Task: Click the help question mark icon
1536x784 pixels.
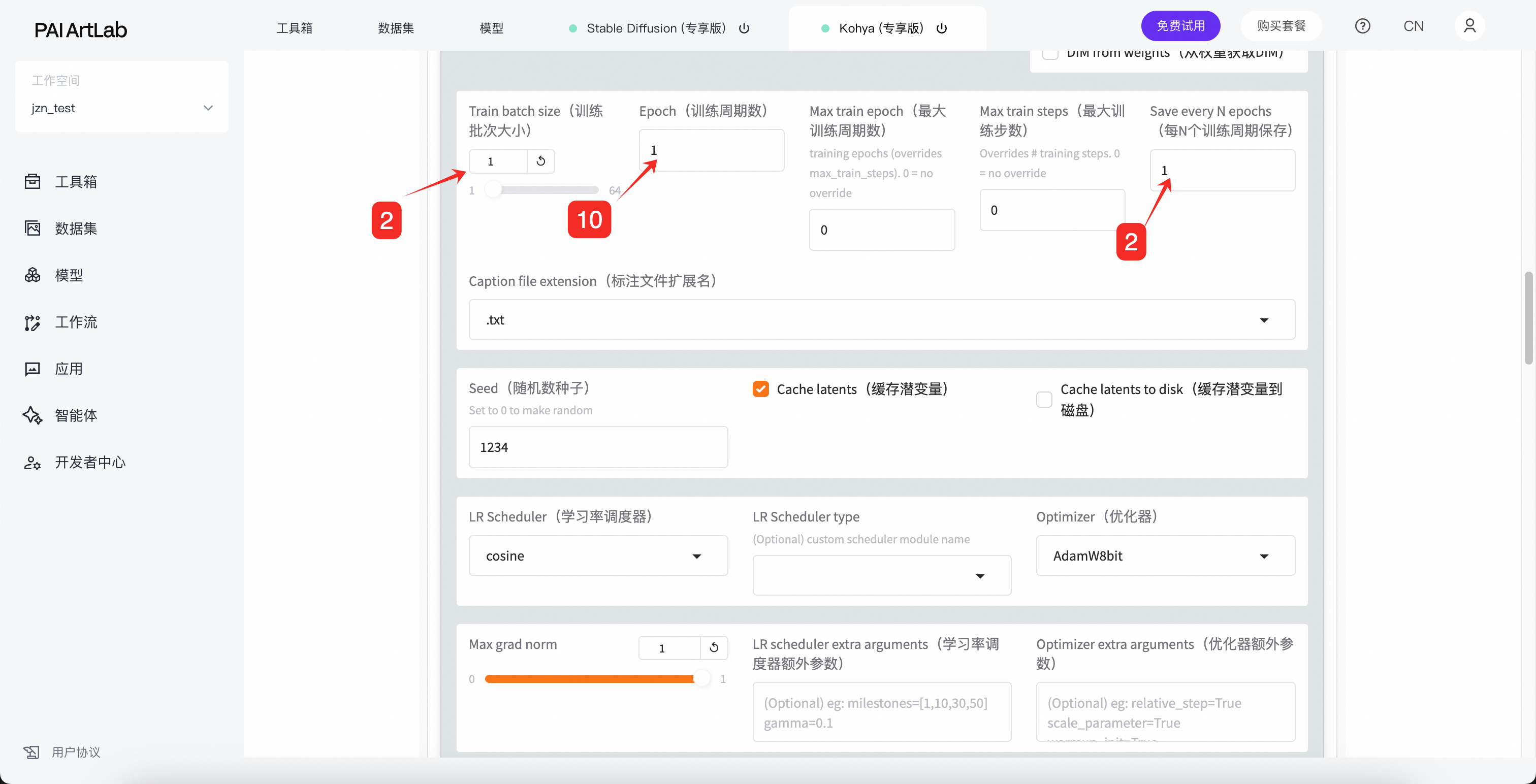Action: 1362,26
